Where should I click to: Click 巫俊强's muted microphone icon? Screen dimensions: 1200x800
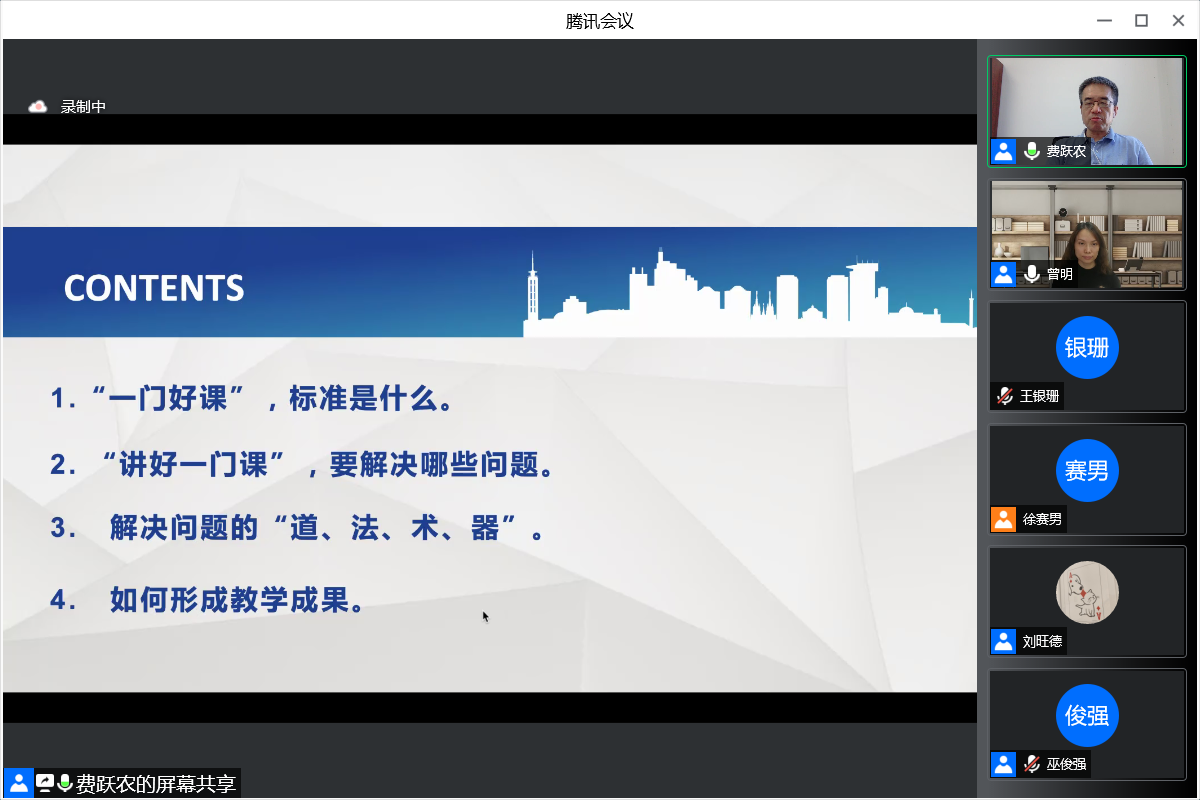click(1032, 764)
